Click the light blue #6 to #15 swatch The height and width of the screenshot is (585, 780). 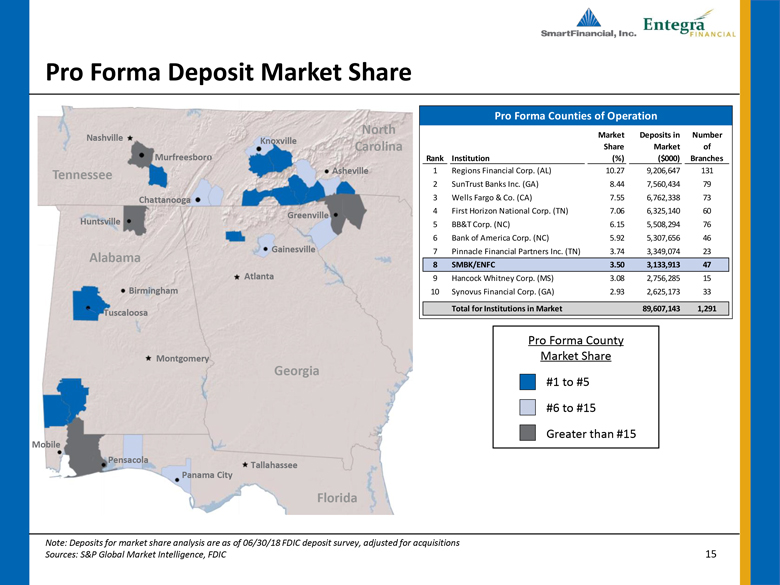[x=527, y=407]
